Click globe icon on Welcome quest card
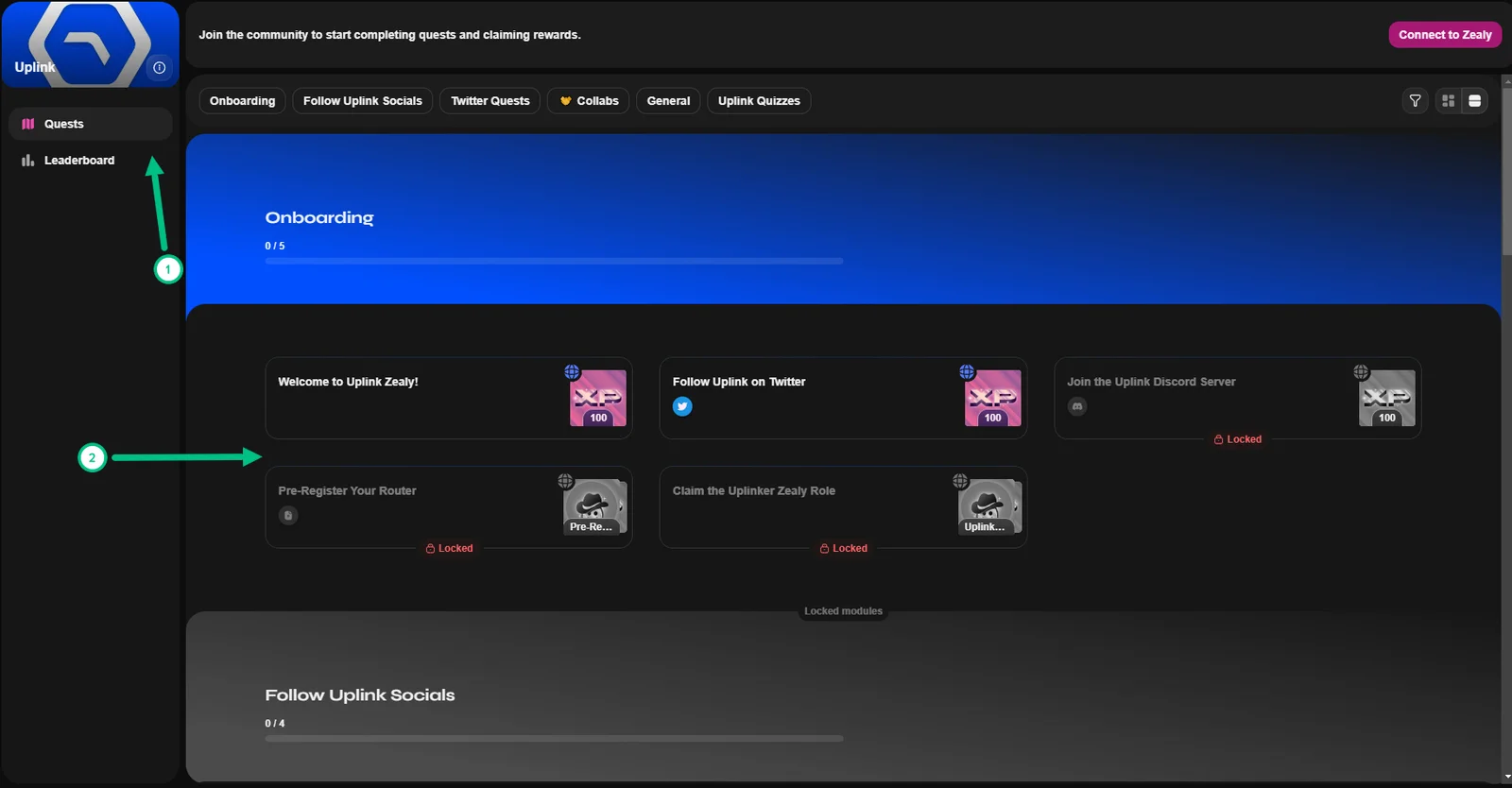The width and height of the screenshot is (1512, 788). 572,372
